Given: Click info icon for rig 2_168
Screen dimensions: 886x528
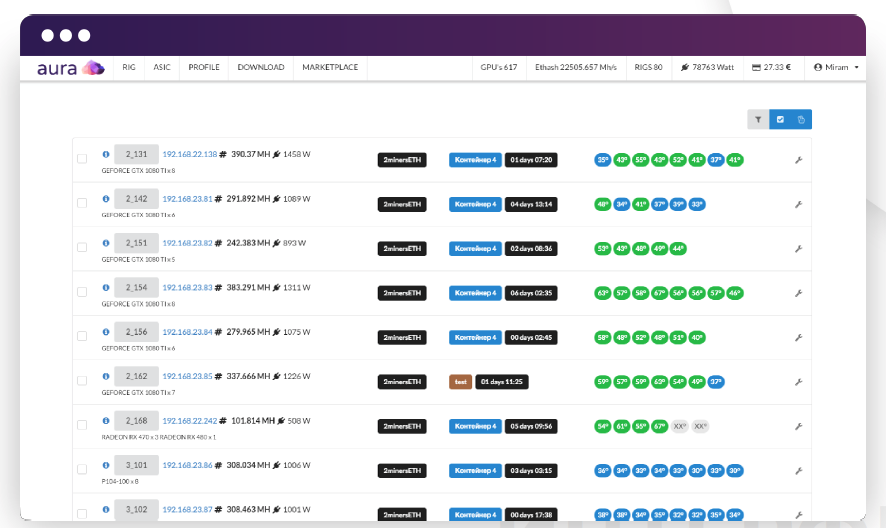Looking at the screenshot, I should [106, 421].
